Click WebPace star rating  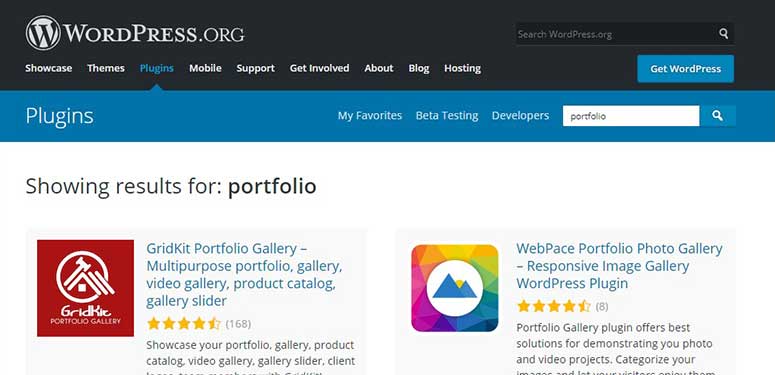554,306
